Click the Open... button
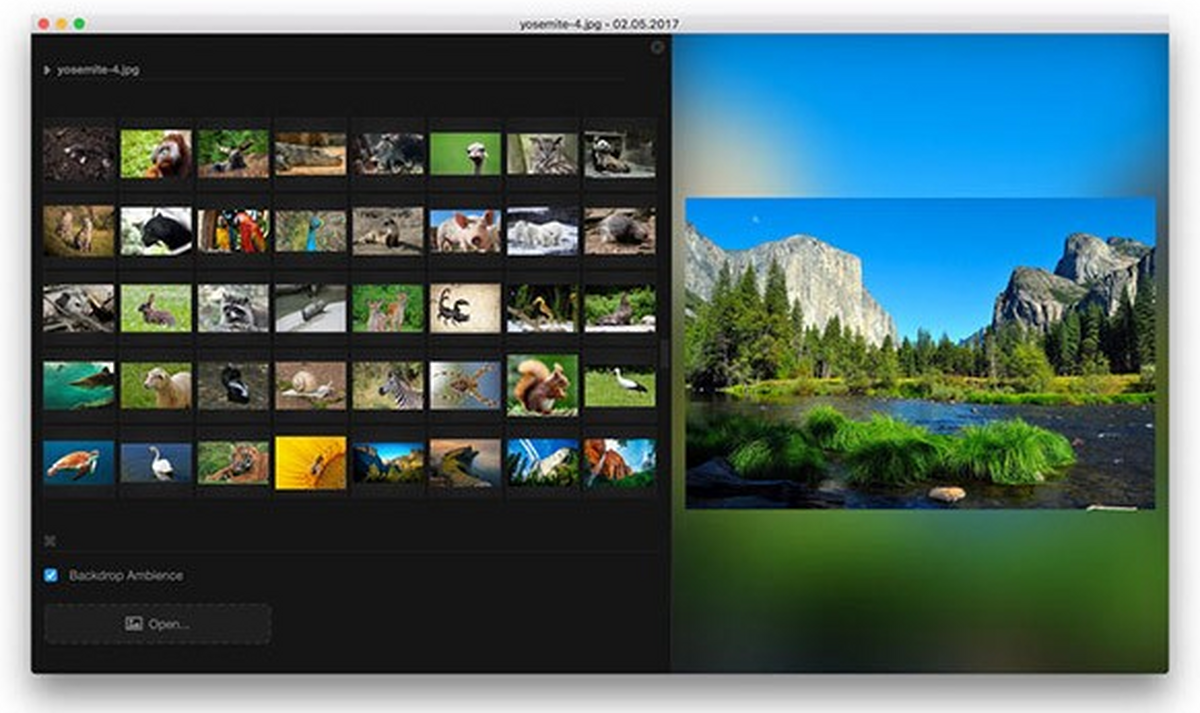Viewport: 1200px width, 713px height. [x=158, y=624]
